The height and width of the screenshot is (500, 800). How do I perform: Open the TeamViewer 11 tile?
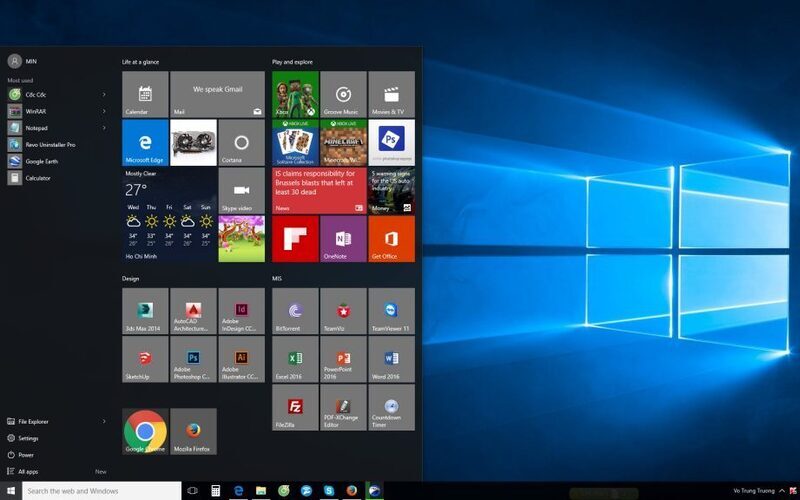pos(391,311)
